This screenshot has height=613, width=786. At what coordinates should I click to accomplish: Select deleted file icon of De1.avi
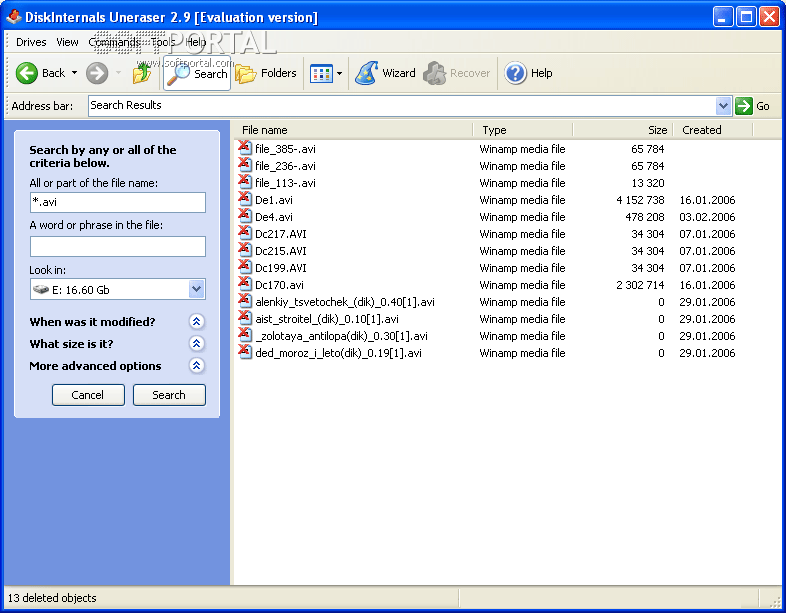pyautogui.click(x=245, y=199)
